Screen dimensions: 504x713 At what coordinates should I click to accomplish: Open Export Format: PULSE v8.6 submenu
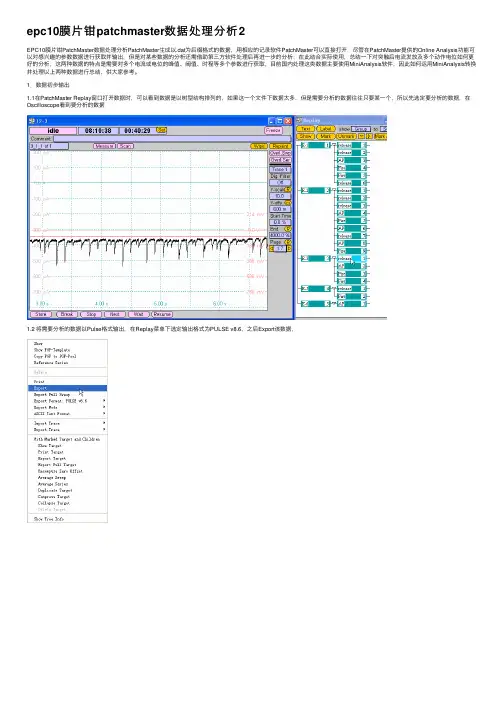click(x=67, y=401)
